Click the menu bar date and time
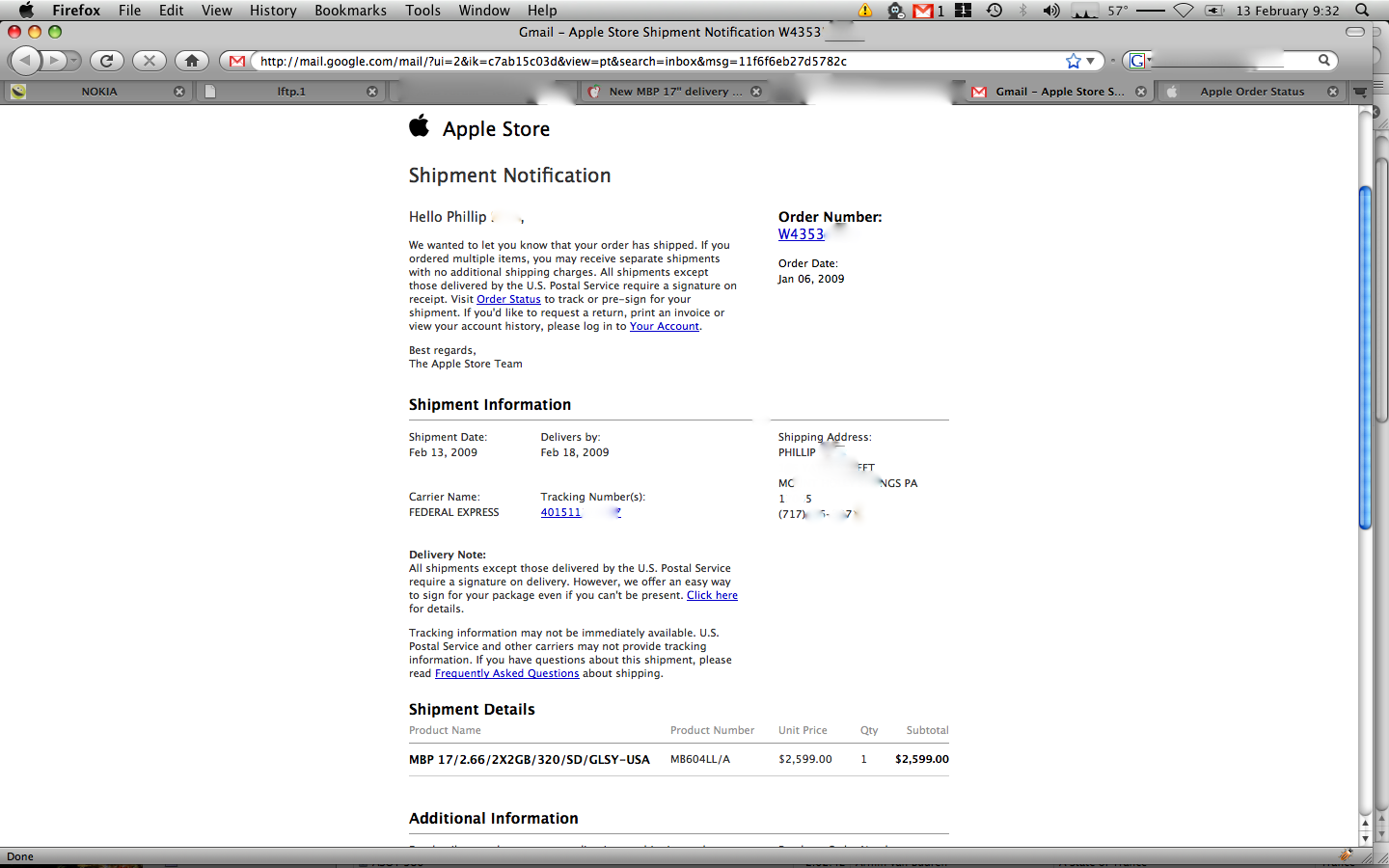 tap(1288, 11)
